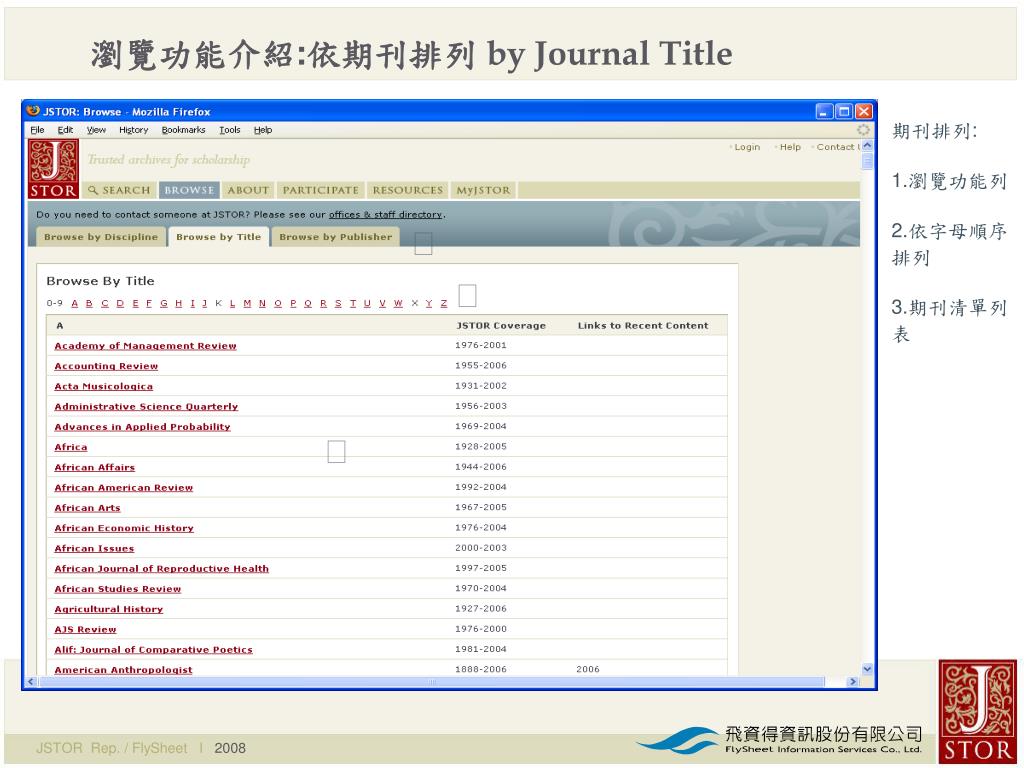Click the horizontal scrollbar thumb
Image resolution: width=1024 pixels, height=768 pixels.
coord(432,682)
